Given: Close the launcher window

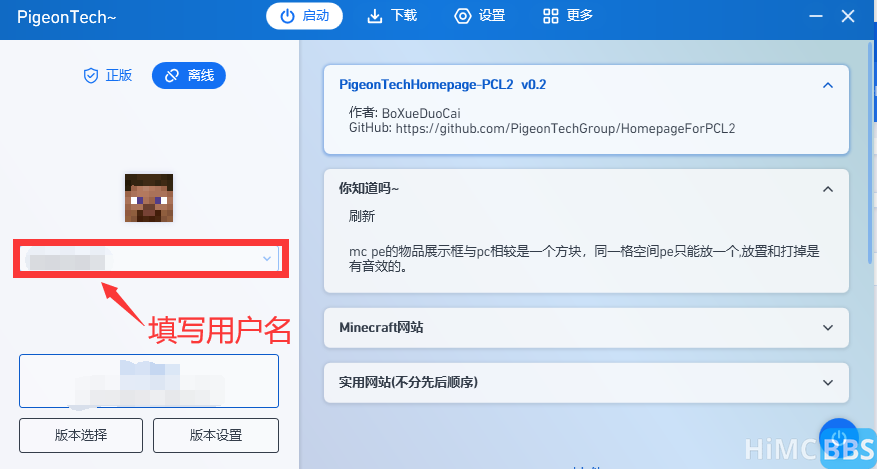Looking at the screenshot, I should click(x=848, y=16).
